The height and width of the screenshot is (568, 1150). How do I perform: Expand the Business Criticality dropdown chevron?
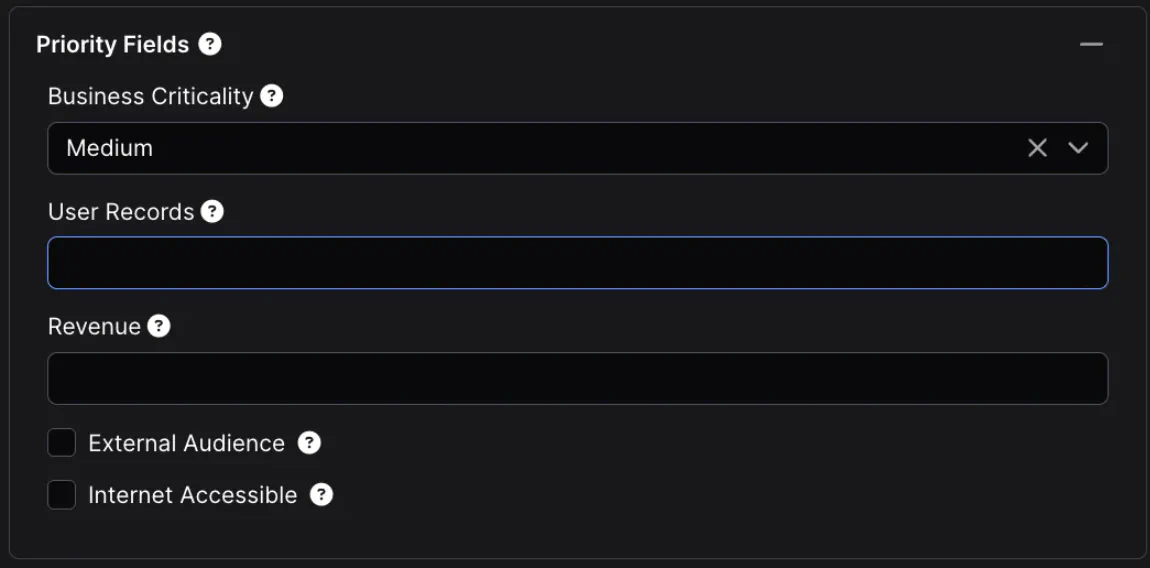(1078, 148)
